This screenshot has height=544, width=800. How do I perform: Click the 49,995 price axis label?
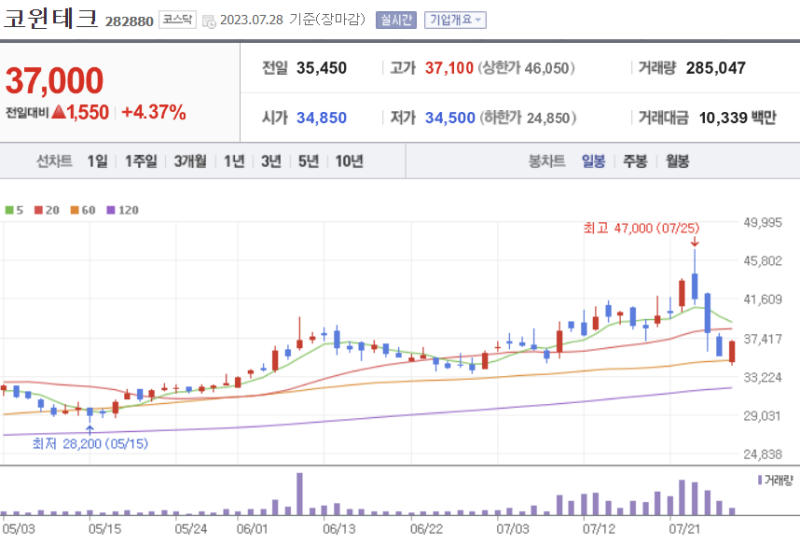point(762,222)
